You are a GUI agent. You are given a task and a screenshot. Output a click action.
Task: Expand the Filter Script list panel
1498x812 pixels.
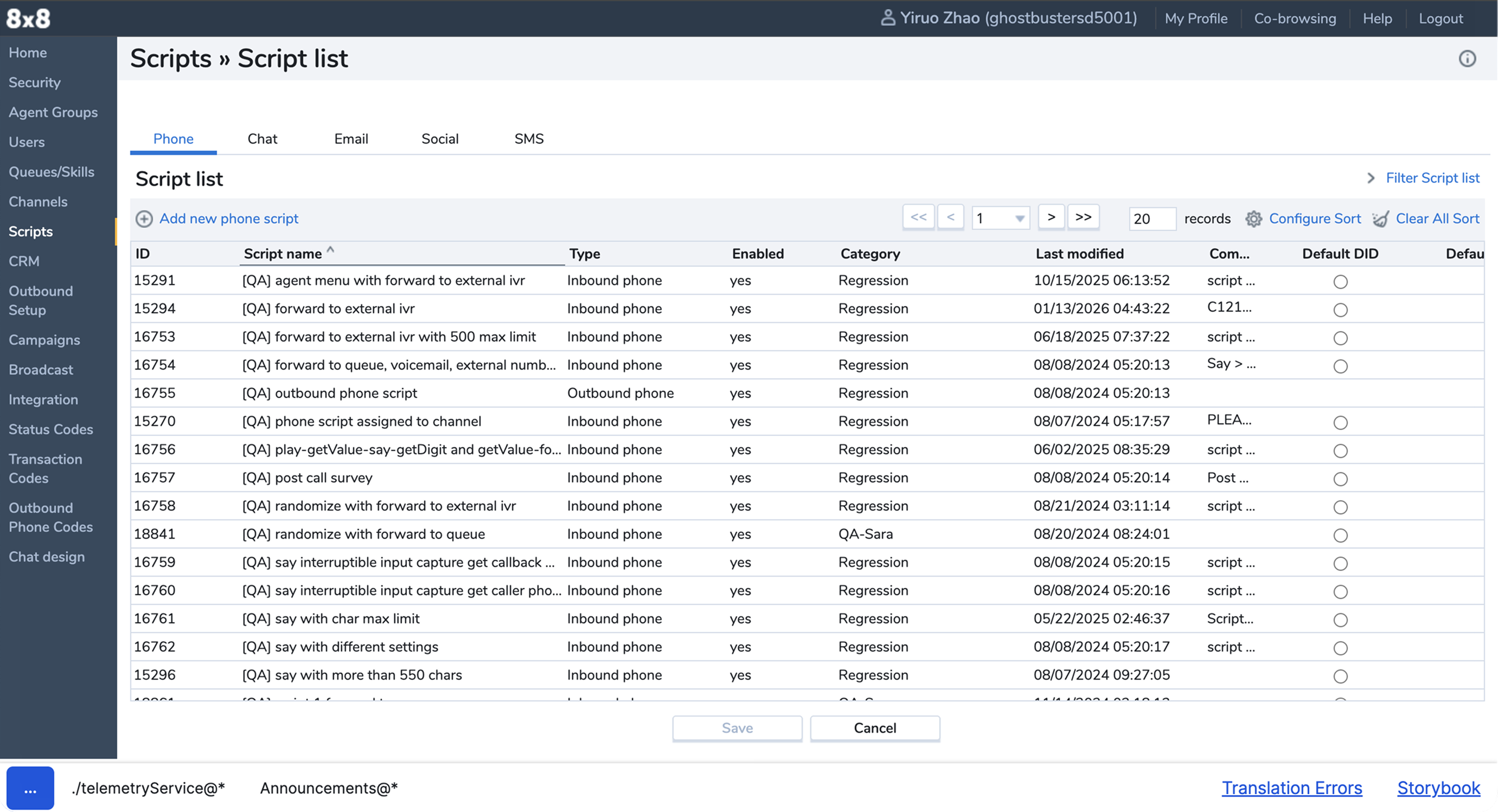point(1432,178)
